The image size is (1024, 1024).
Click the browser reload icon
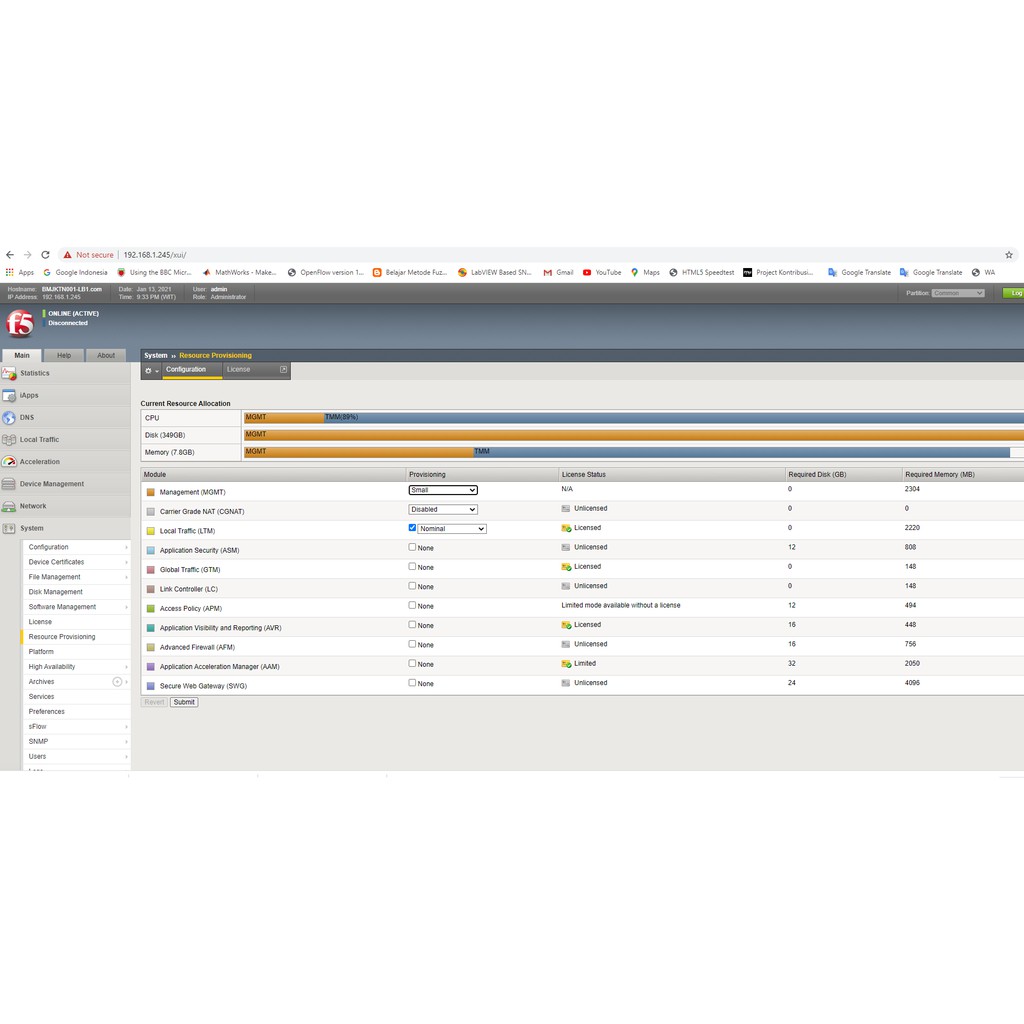pos(45,255)
